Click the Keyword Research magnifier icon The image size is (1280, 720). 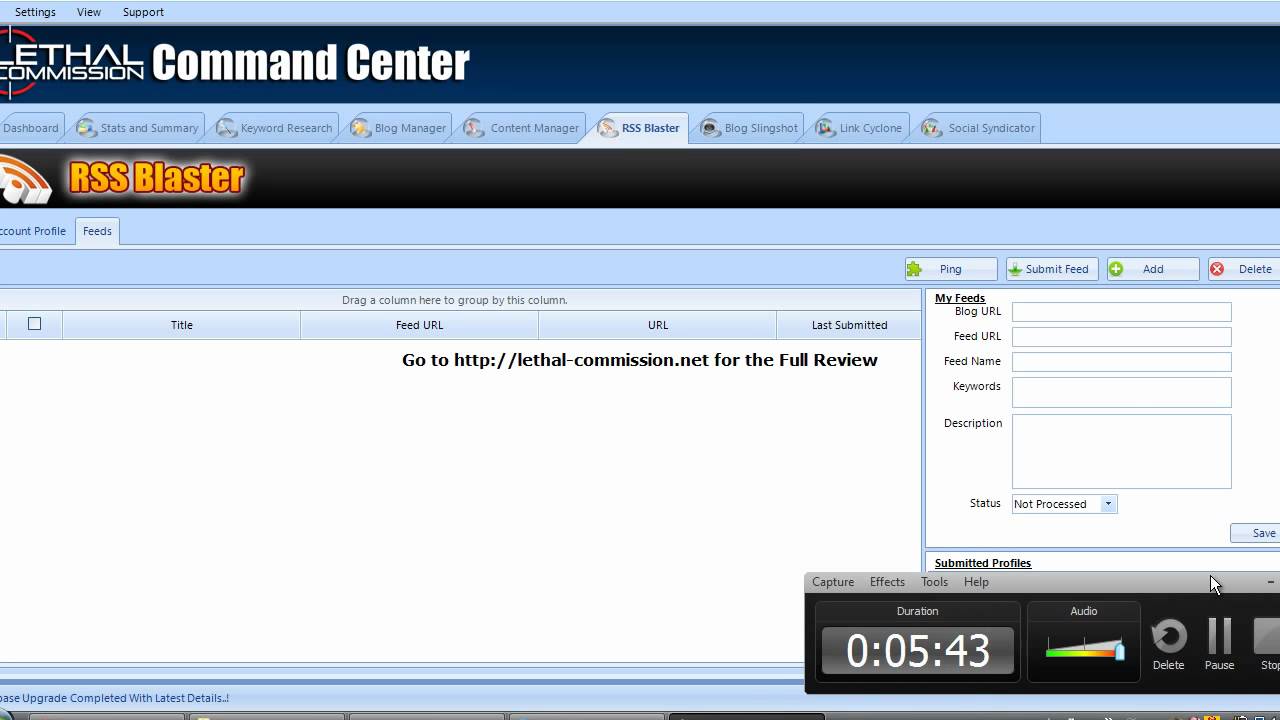pos(226,128)
